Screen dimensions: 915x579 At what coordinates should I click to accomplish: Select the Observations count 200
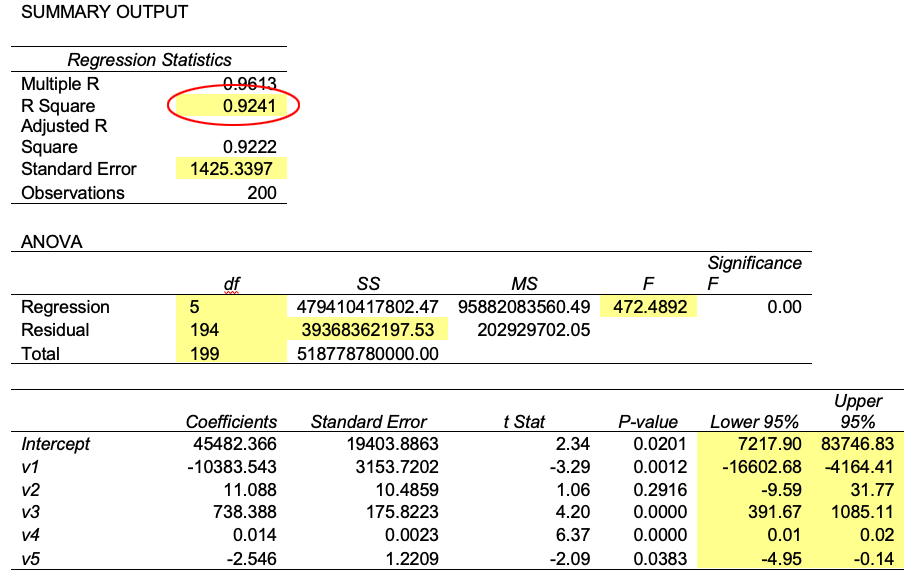[262, 192]
